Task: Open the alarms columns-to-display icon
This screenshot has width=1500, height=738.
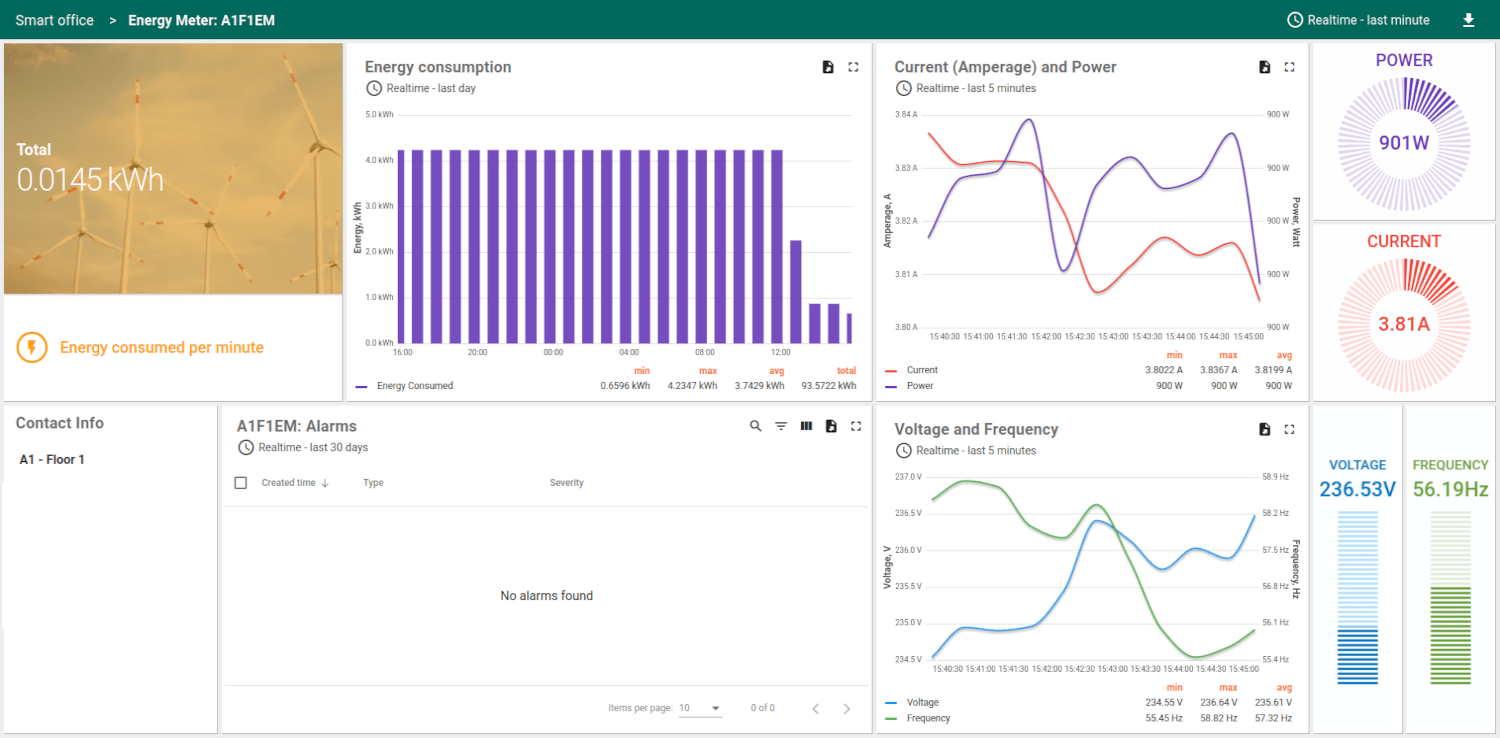Action: [x=806, y=426]
